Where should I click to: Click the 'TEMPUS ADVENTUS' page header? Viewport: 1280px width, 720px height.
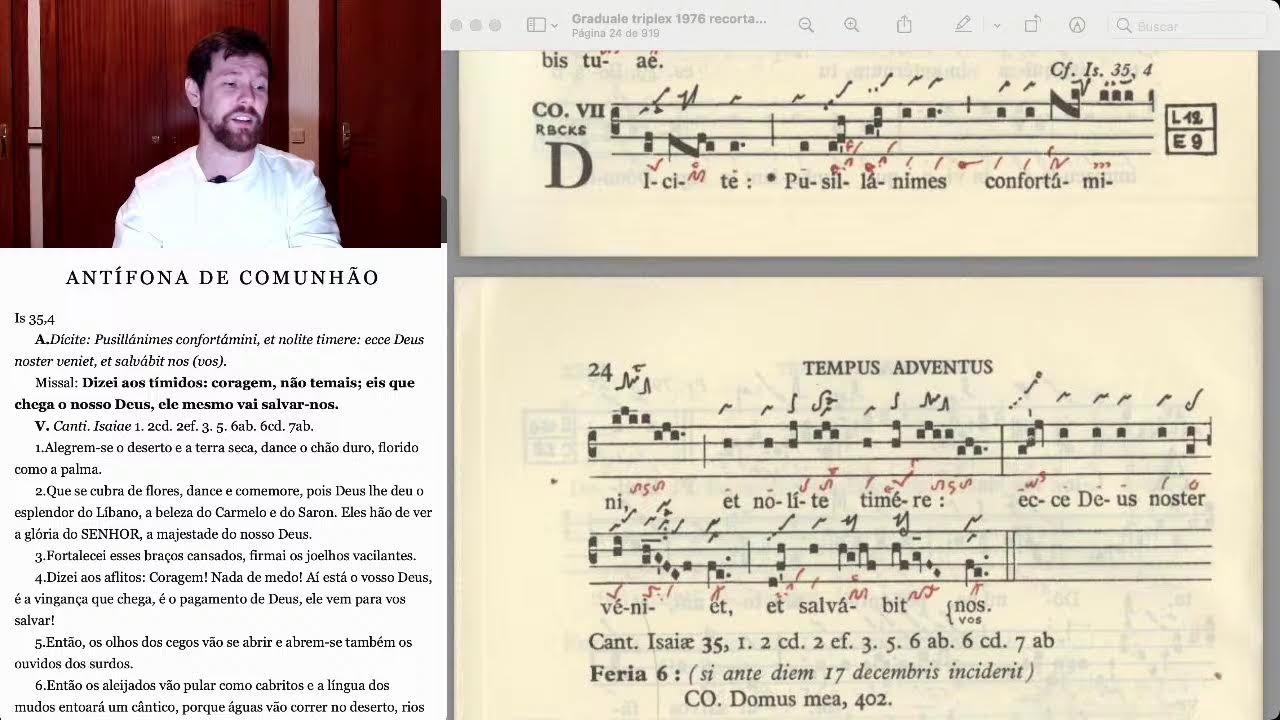tap(897, 368)
